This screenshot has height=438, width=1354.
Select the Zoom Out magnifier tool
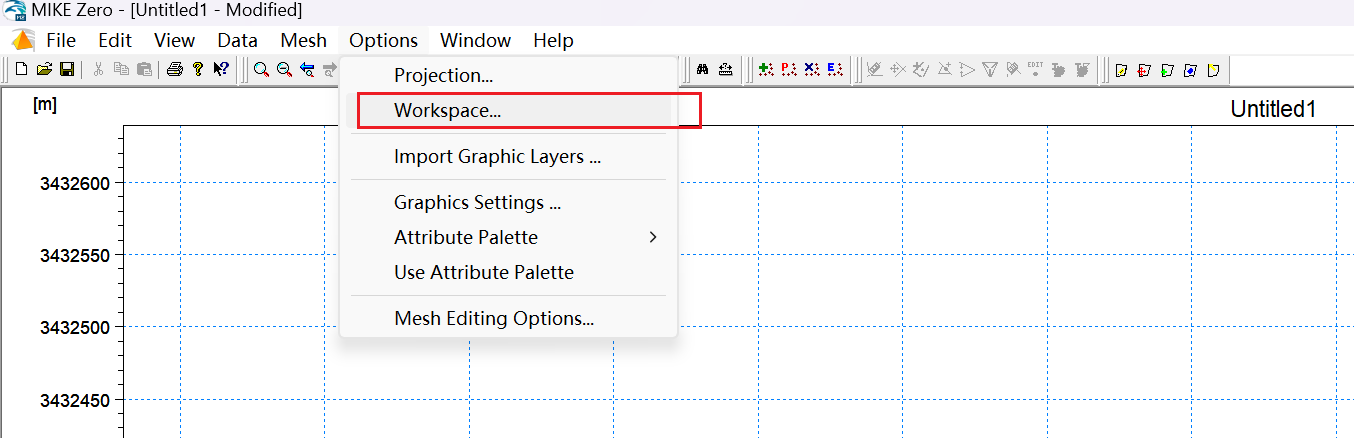coord(284,69)
